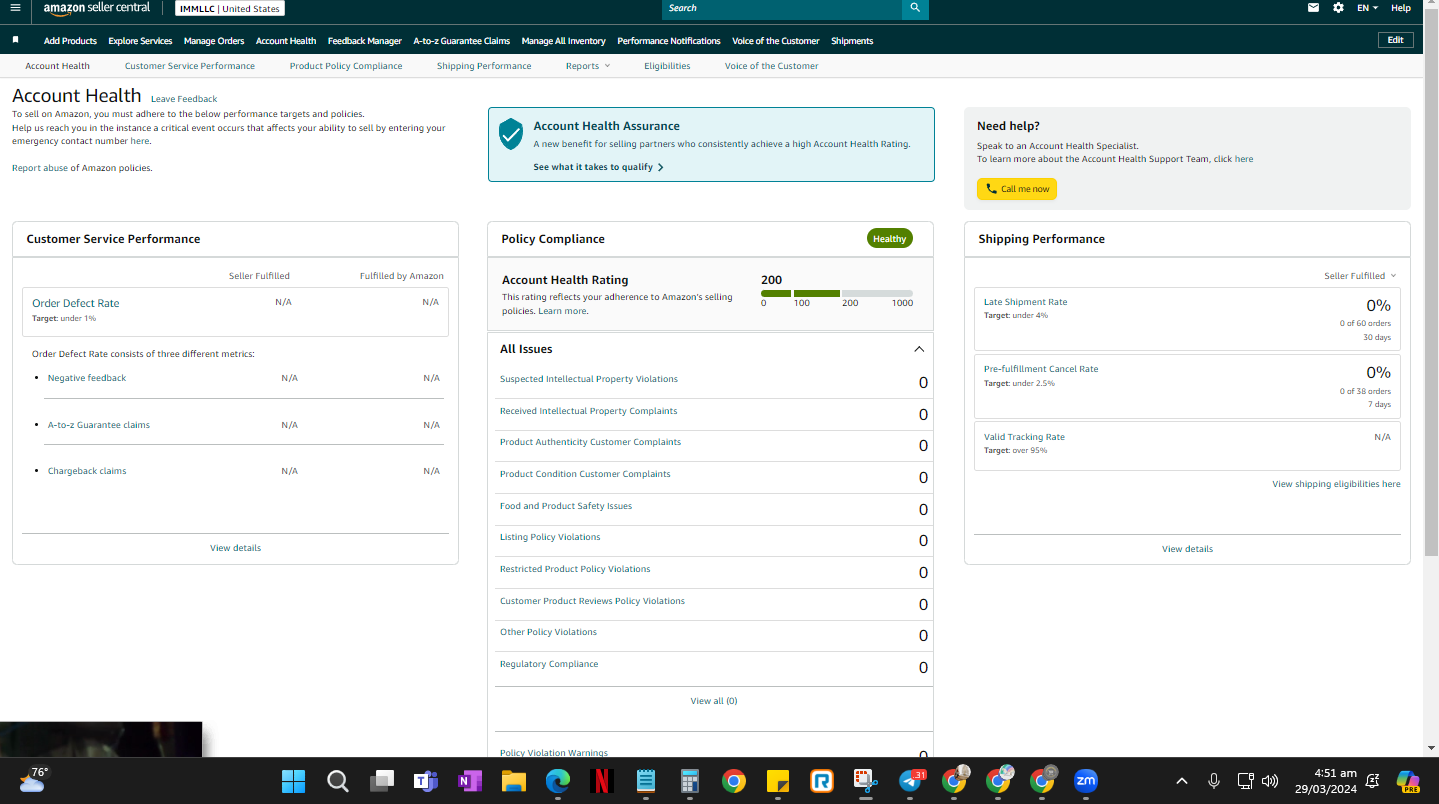Image resolution: width=1439 pixels, height=804 pixels.
Task: Open the Eligibilities tab
Action: 667,66
